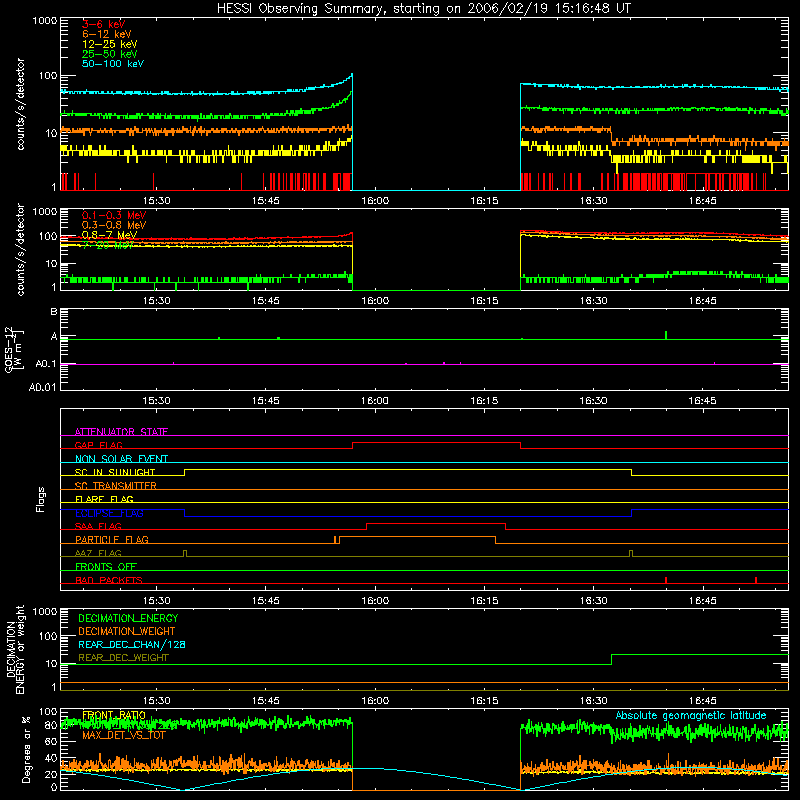Click the 0.3-0.8 MeV legend label
Viewport: 800px width, 800px height.
(114, 225)
